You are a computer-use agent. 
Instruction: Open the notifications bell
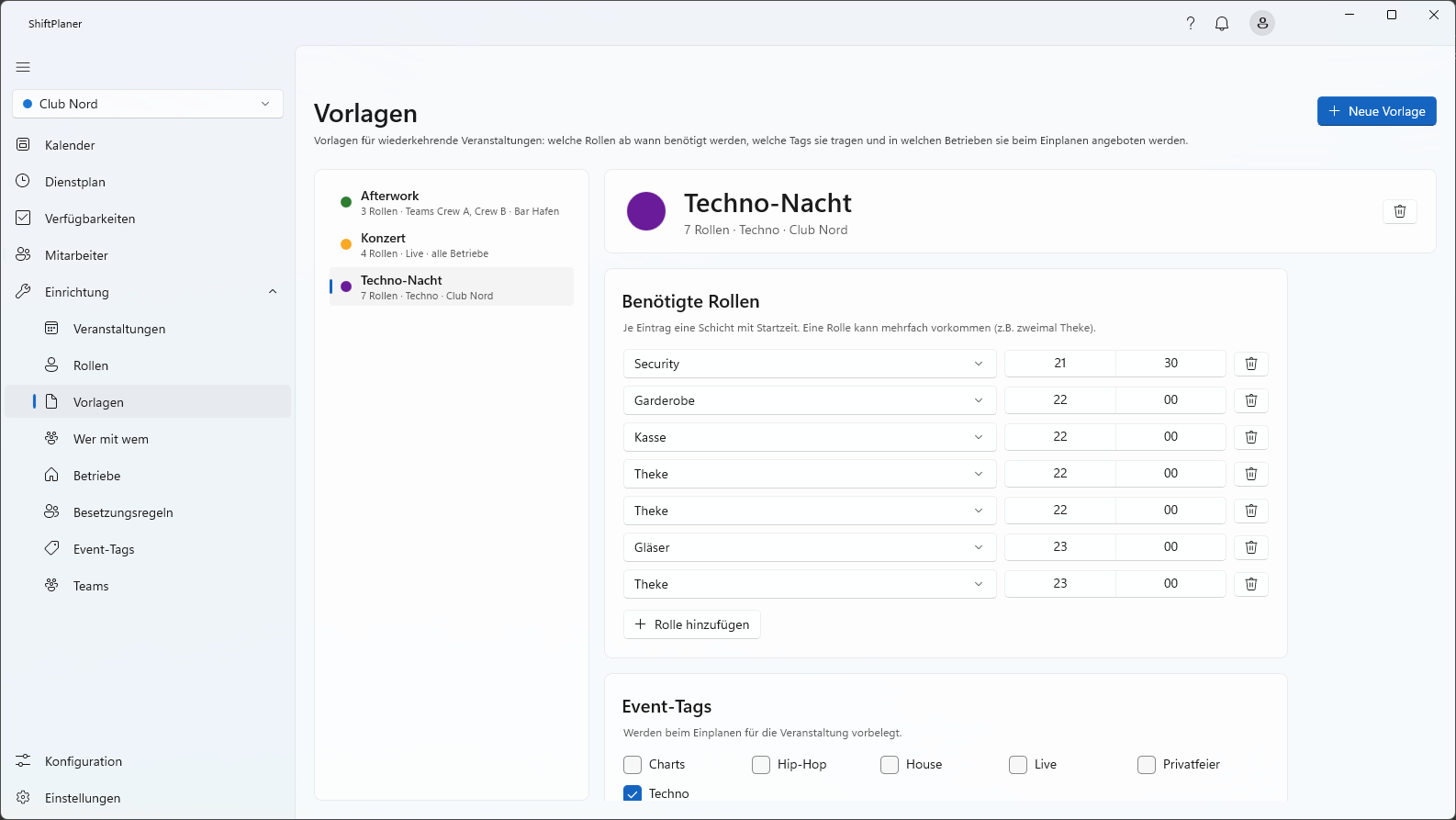pyautogui.click(x=1222, y=24)
